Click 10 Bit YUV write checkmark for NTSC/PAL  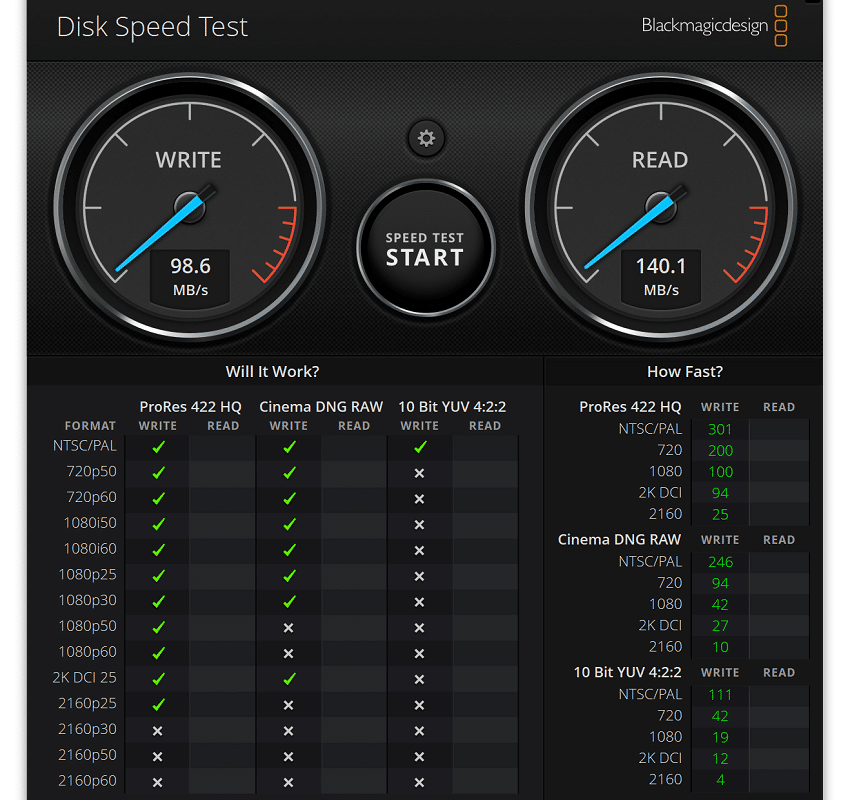pos(420,447)
